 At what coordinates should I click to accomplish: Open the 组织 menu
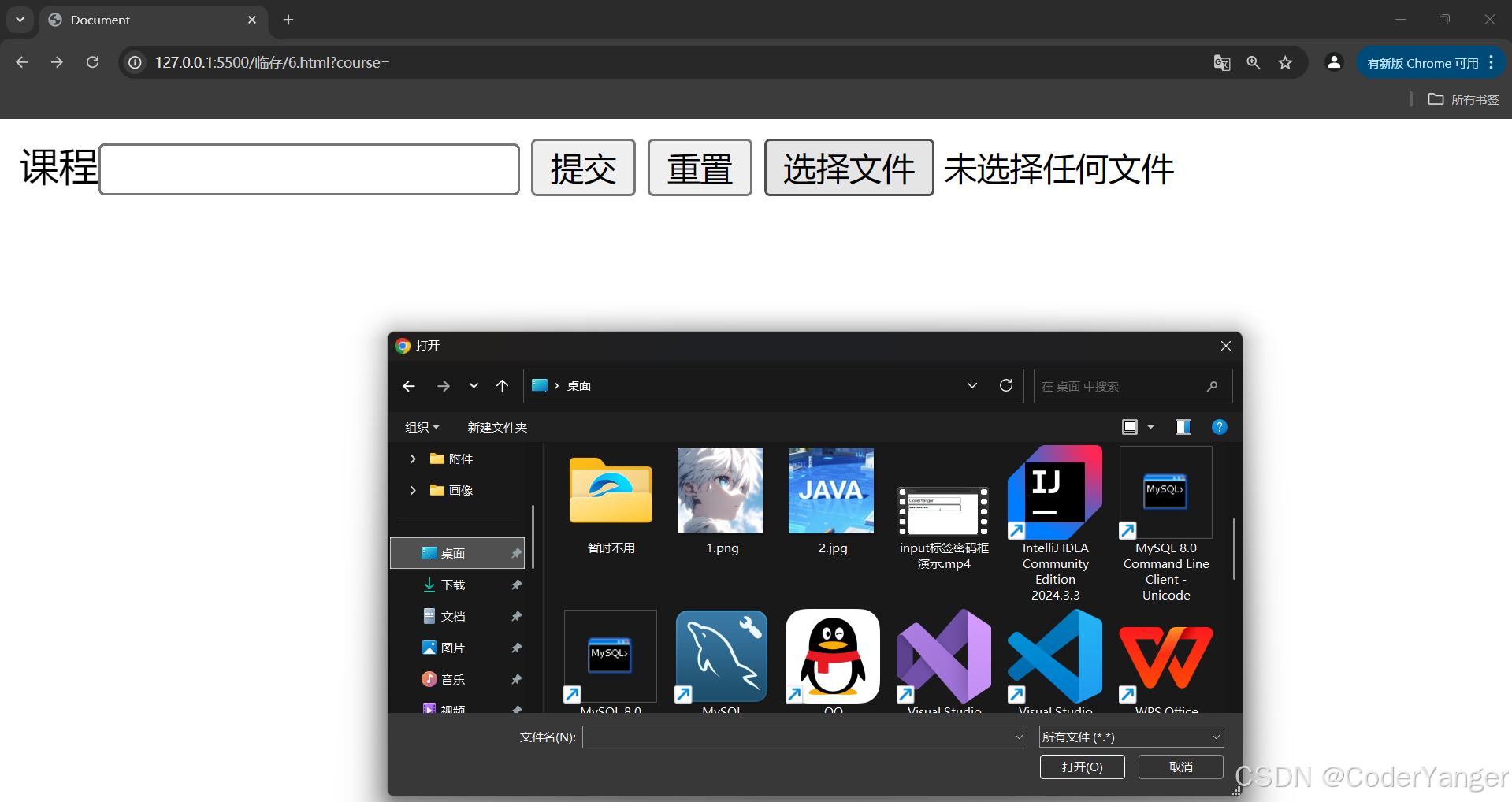(422, 427)
